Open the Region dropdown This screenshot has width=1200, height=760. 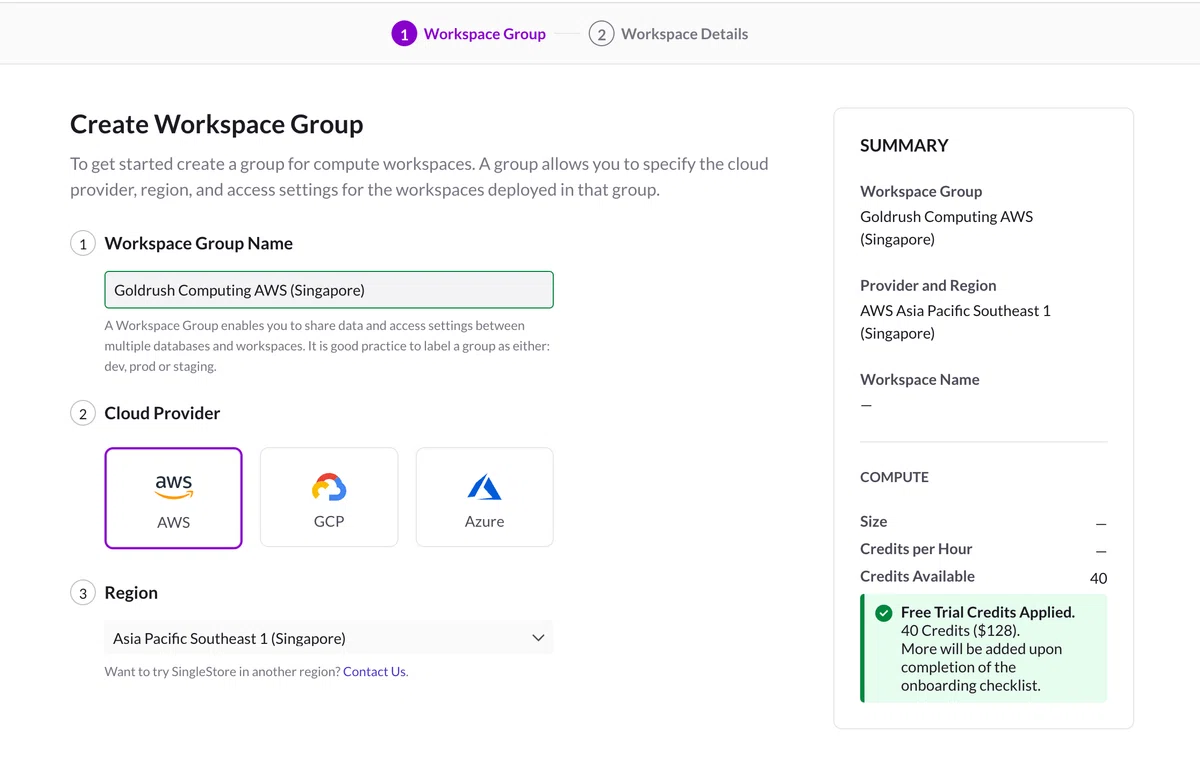point(329,638)
